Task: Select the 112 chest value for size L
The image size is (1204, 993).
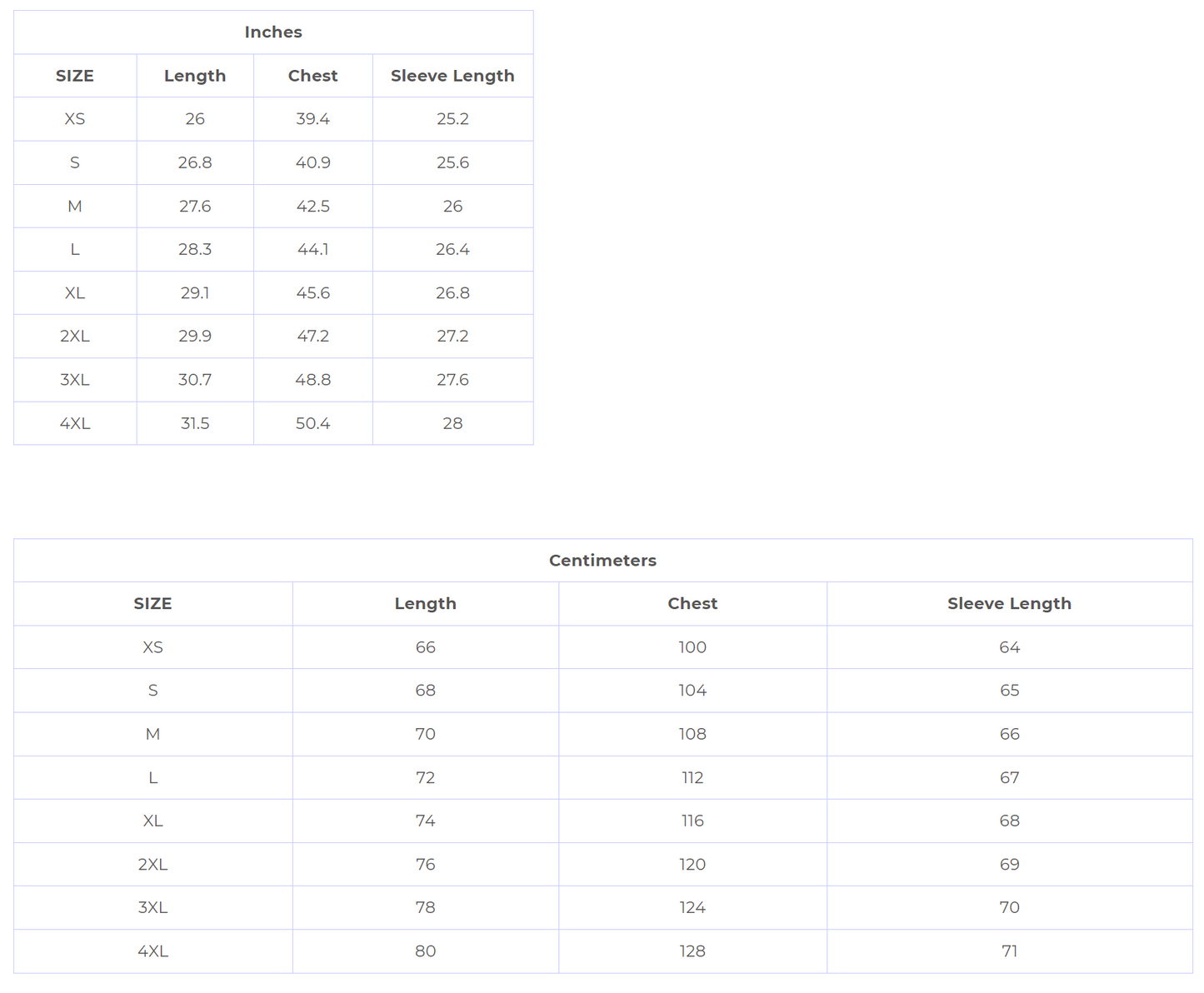Action: [692, 778]
